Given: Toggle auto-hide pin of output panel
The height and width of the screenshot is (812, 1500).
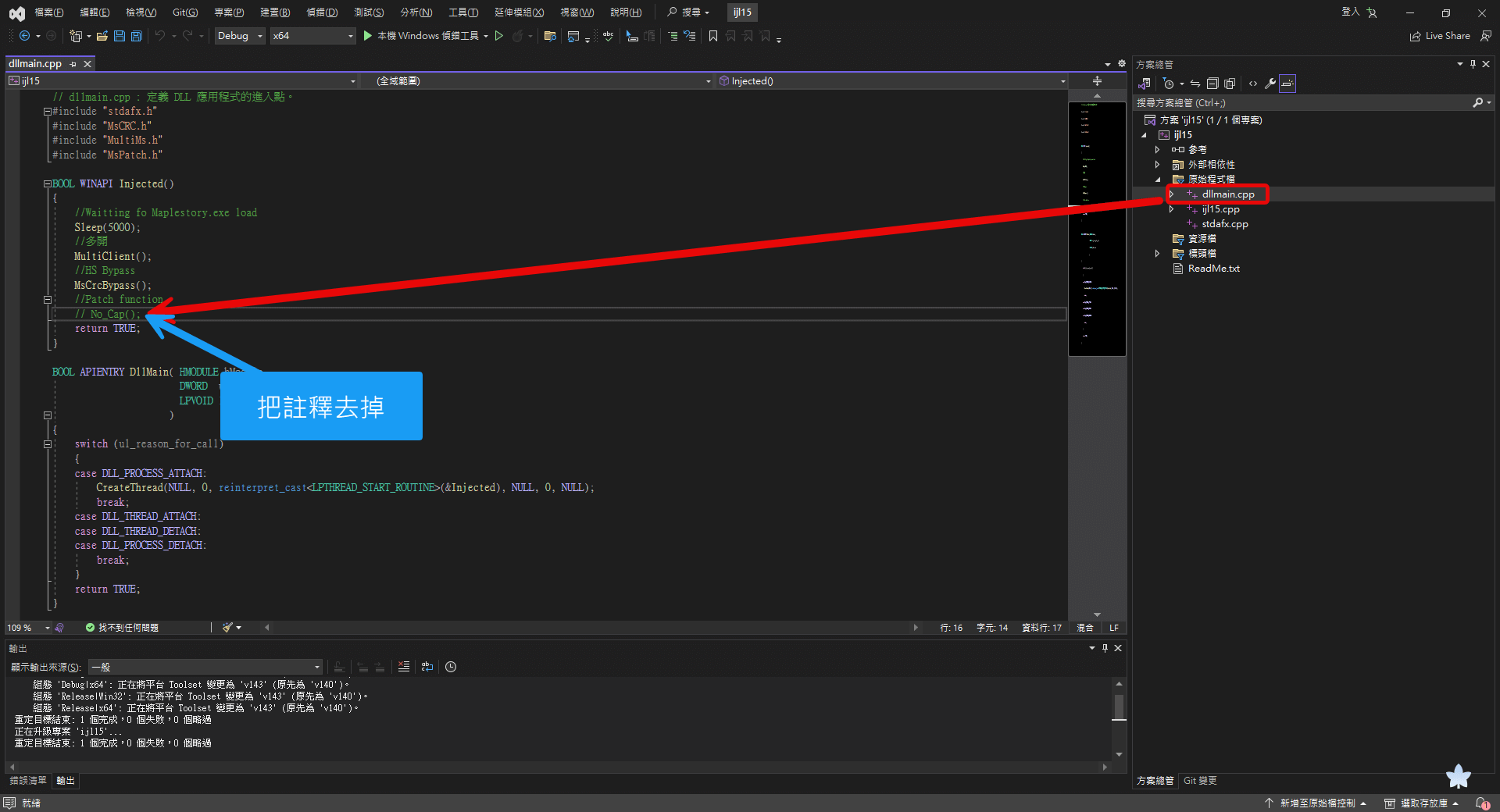Looking at the screenshot, I should pyautogui.click(x=1105, y=648).
